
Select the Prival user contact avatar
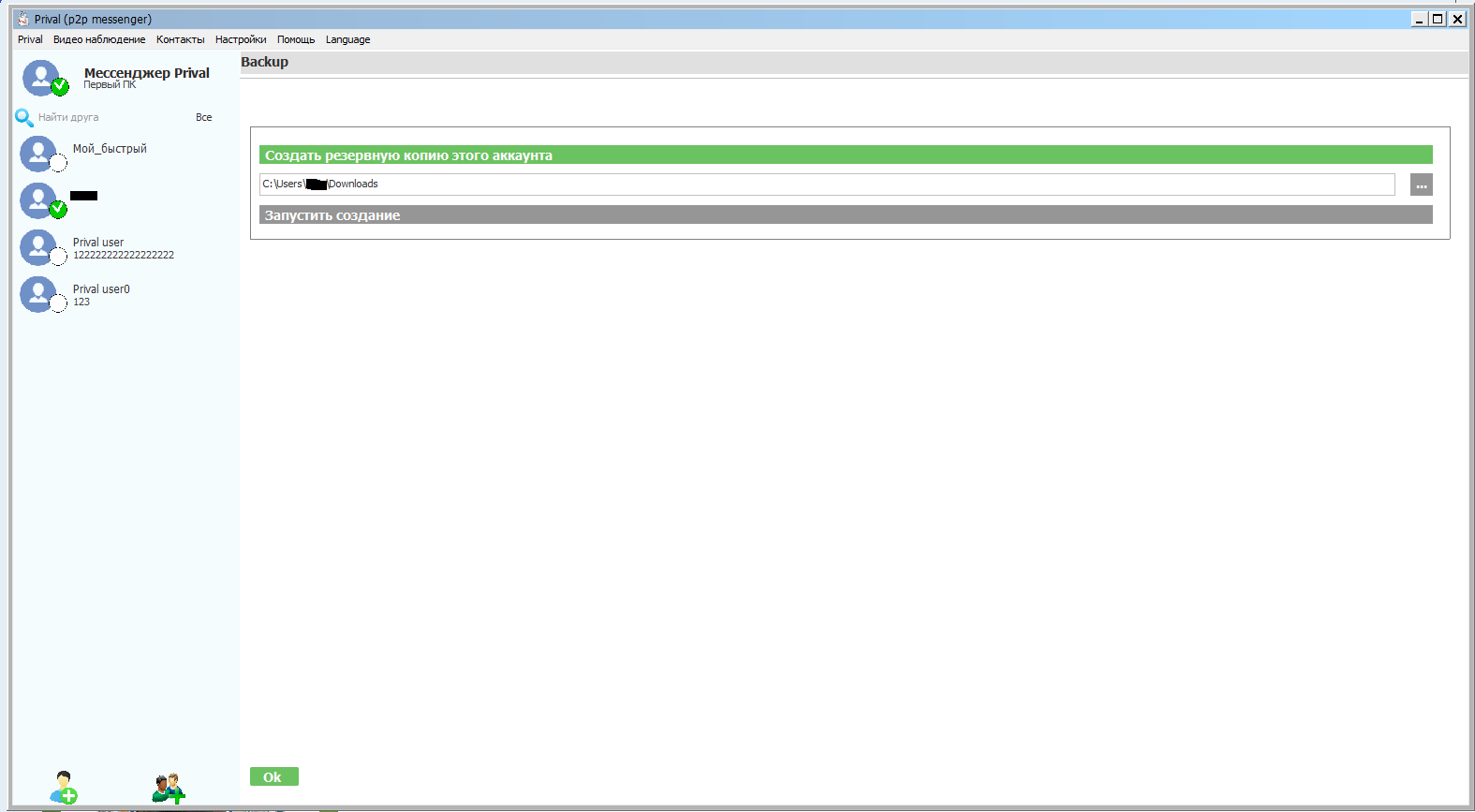pyautogui.click(x=38, y=247)
